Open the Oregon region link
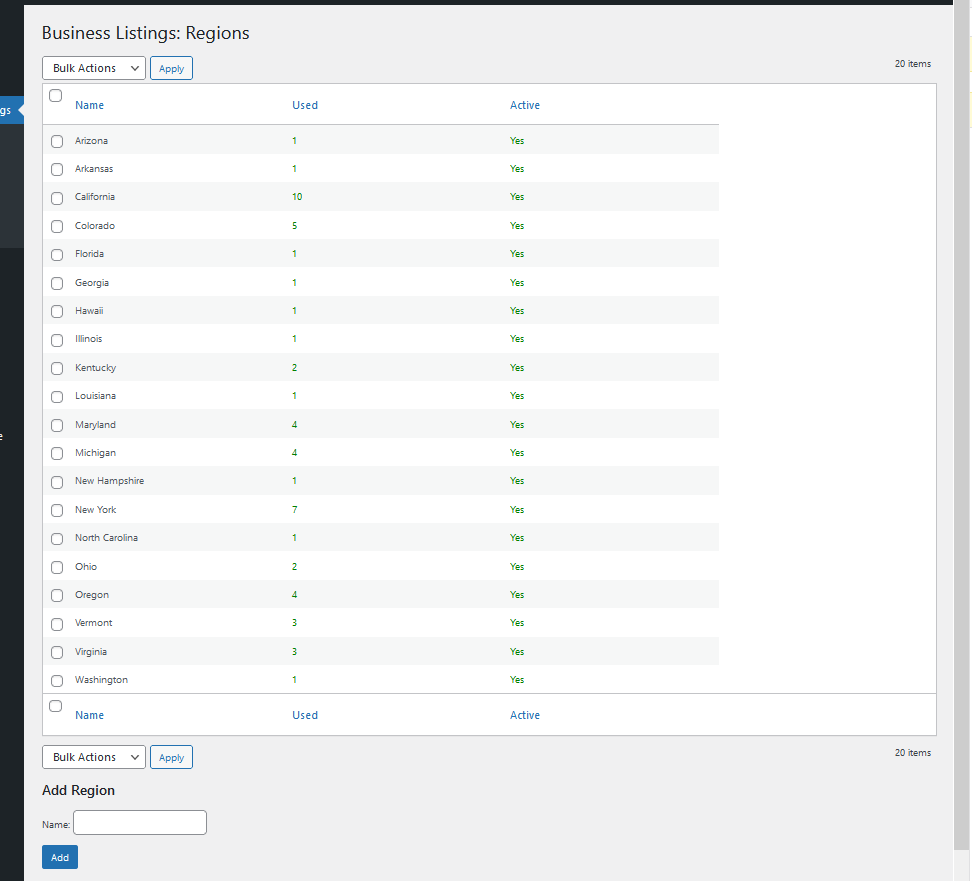The width and height of the screenshot is (972, 881). (91, 595)
